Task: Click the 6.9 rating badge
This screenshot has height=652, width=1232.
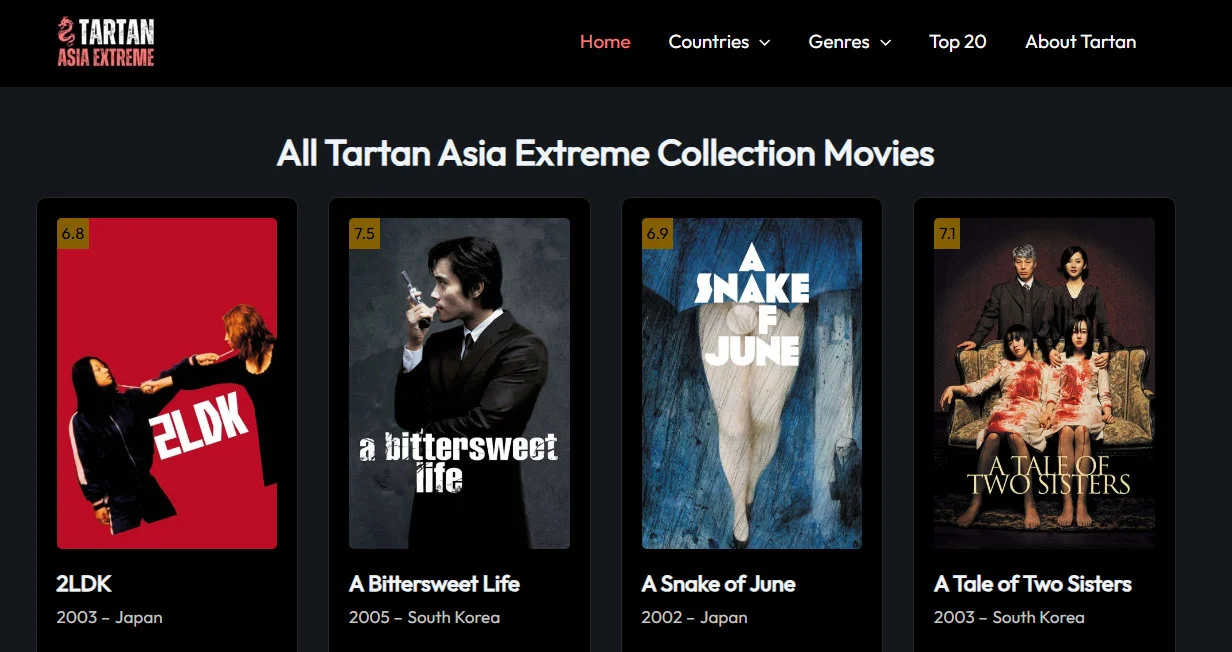Action: click(658, 234)
